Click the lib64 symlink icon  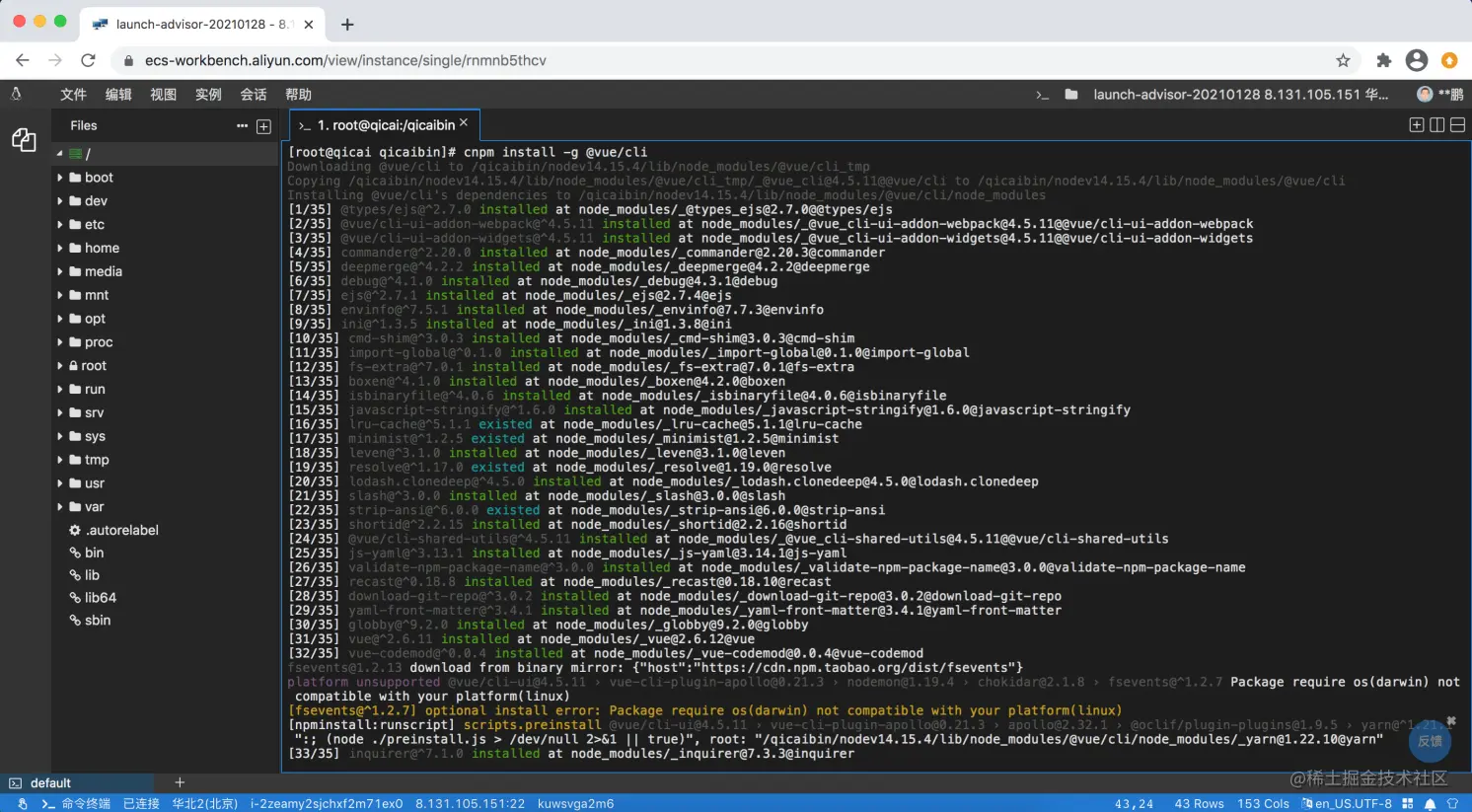[x=75, y=597]
